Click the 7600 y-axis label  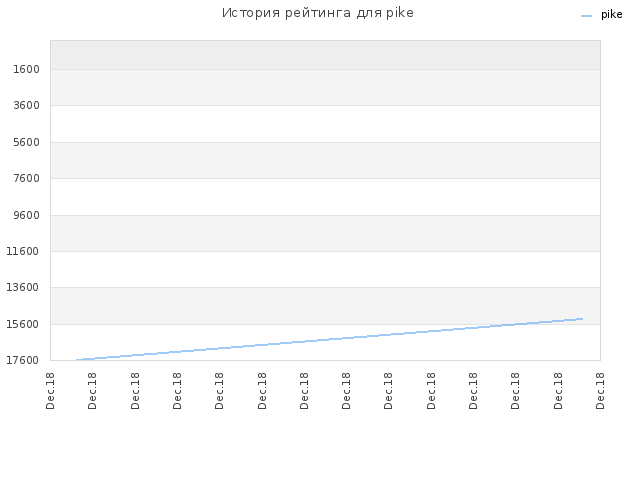[27, 178]
